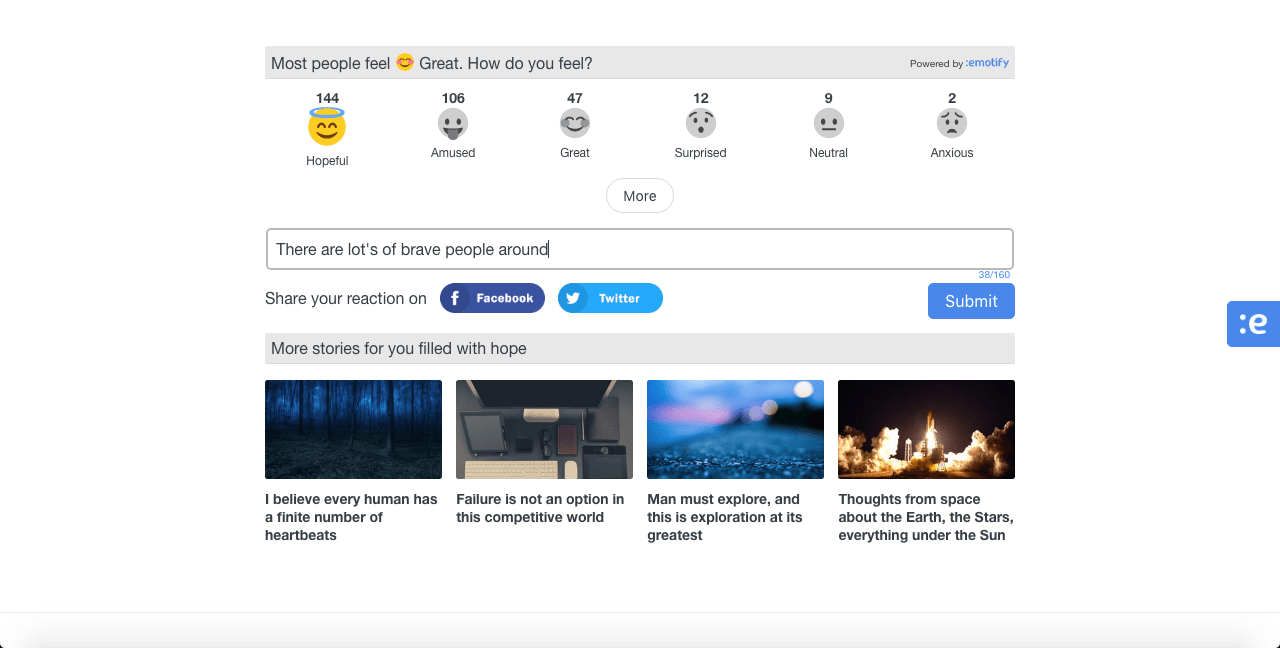Open the emotify side tab widget
1280x648 pixels.
coord(1253,323)
